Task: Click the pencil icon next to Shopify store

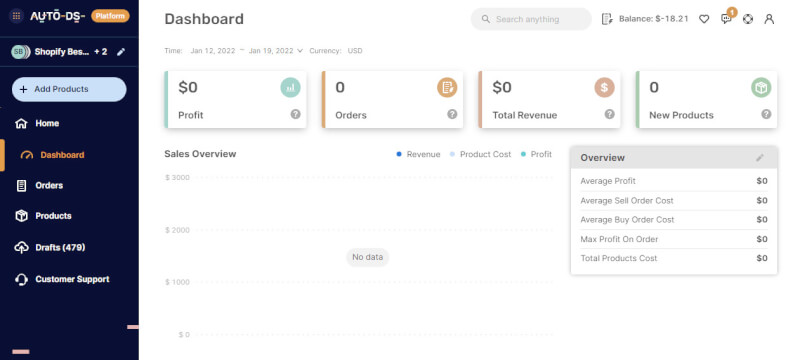Action: click(x=121, y=52)
